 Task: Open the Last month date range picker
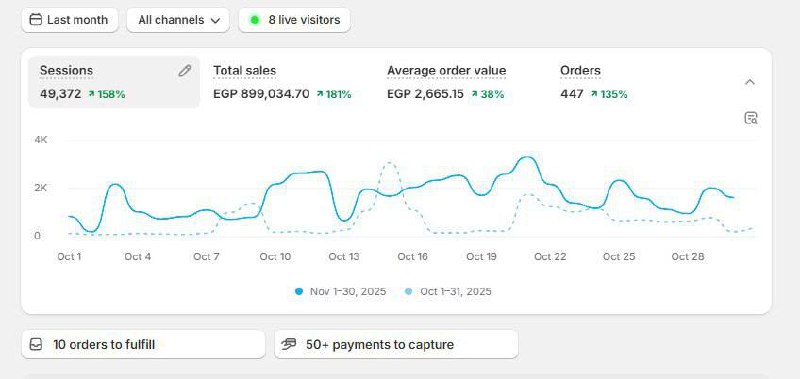[x=70, y=20]
